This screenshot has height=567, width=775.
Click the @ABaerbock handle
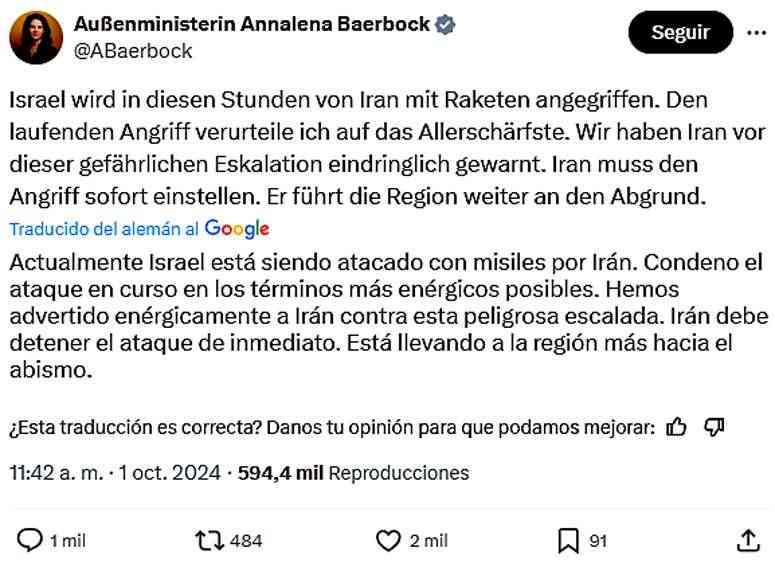tap(134, 50)
